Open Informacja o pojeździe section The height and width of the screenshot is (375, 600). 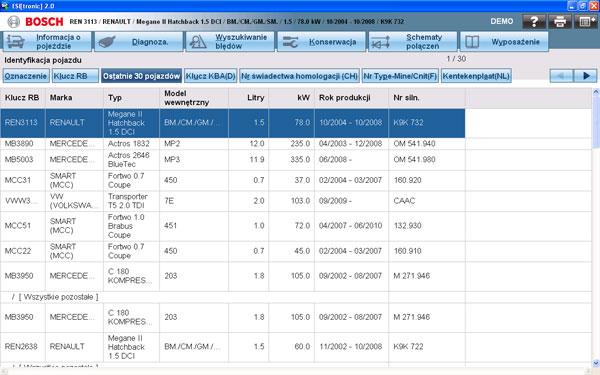tap(47, 42)
